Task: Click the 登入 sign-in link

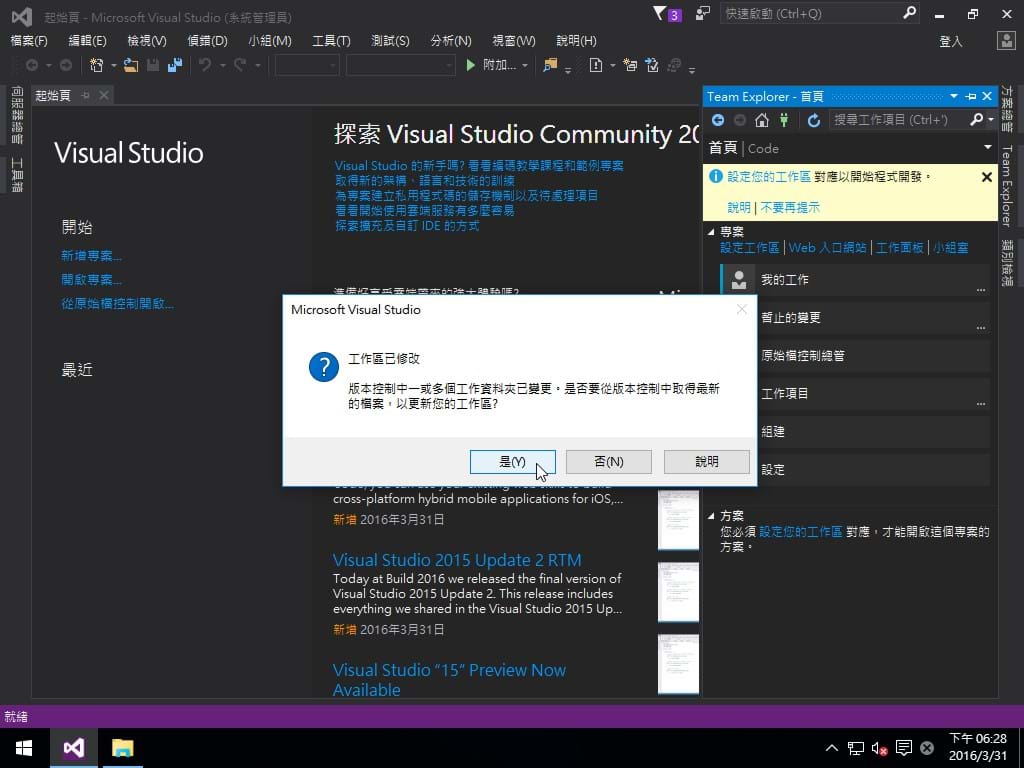Action: (951, 41)
